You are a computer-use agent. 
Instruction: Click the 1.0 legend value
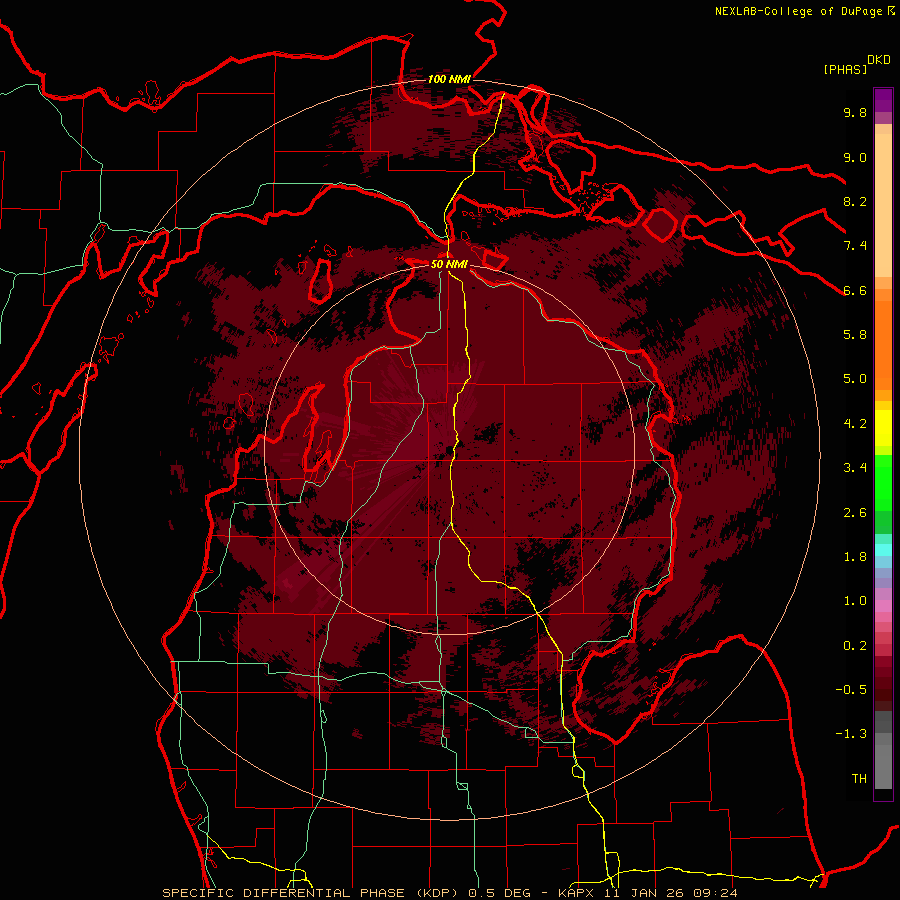click(x=855, y=601)
